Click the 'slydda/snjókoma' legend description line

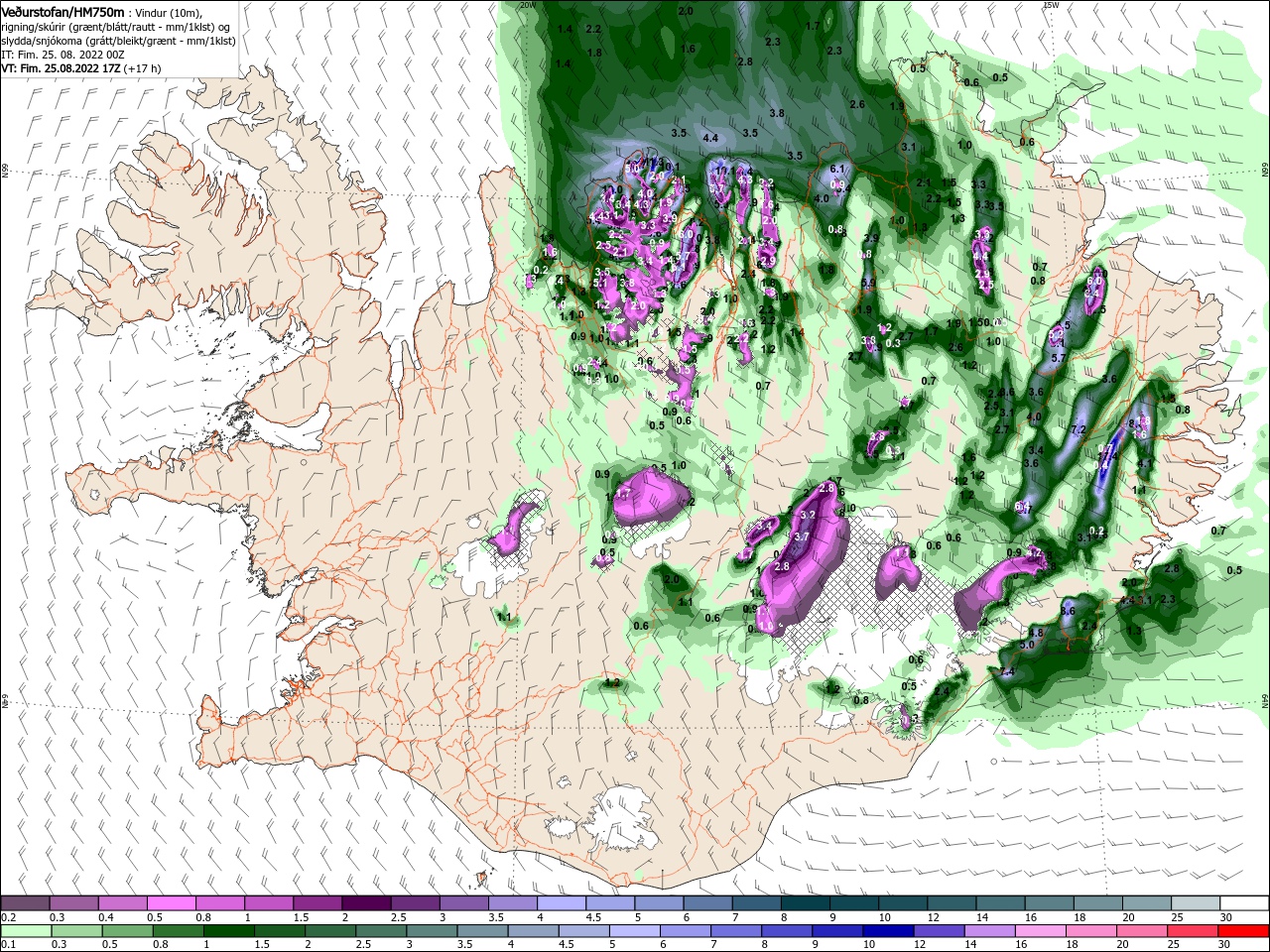coord(118,41)
